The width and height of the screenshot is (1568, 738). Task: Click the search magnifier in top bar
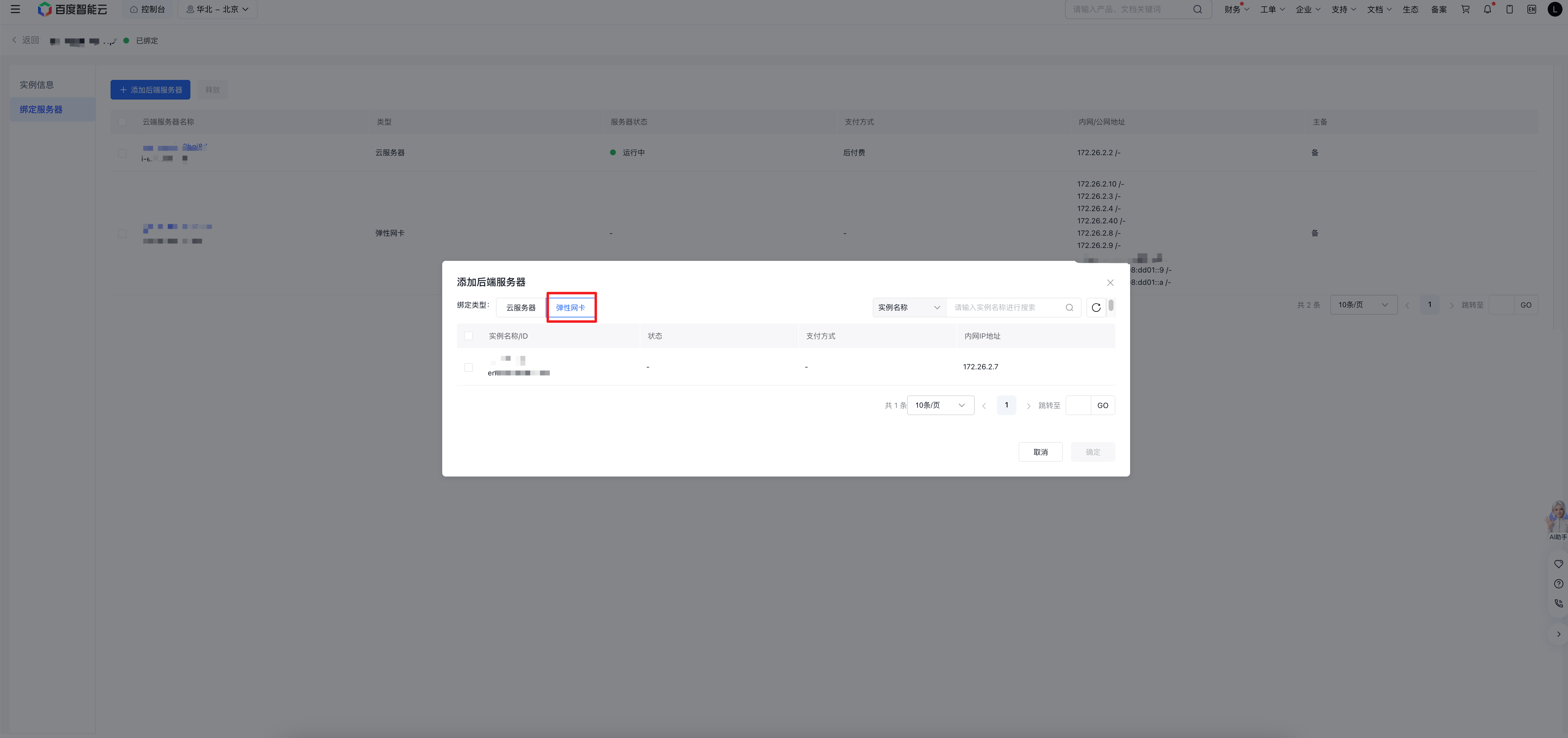[1197, 9]
